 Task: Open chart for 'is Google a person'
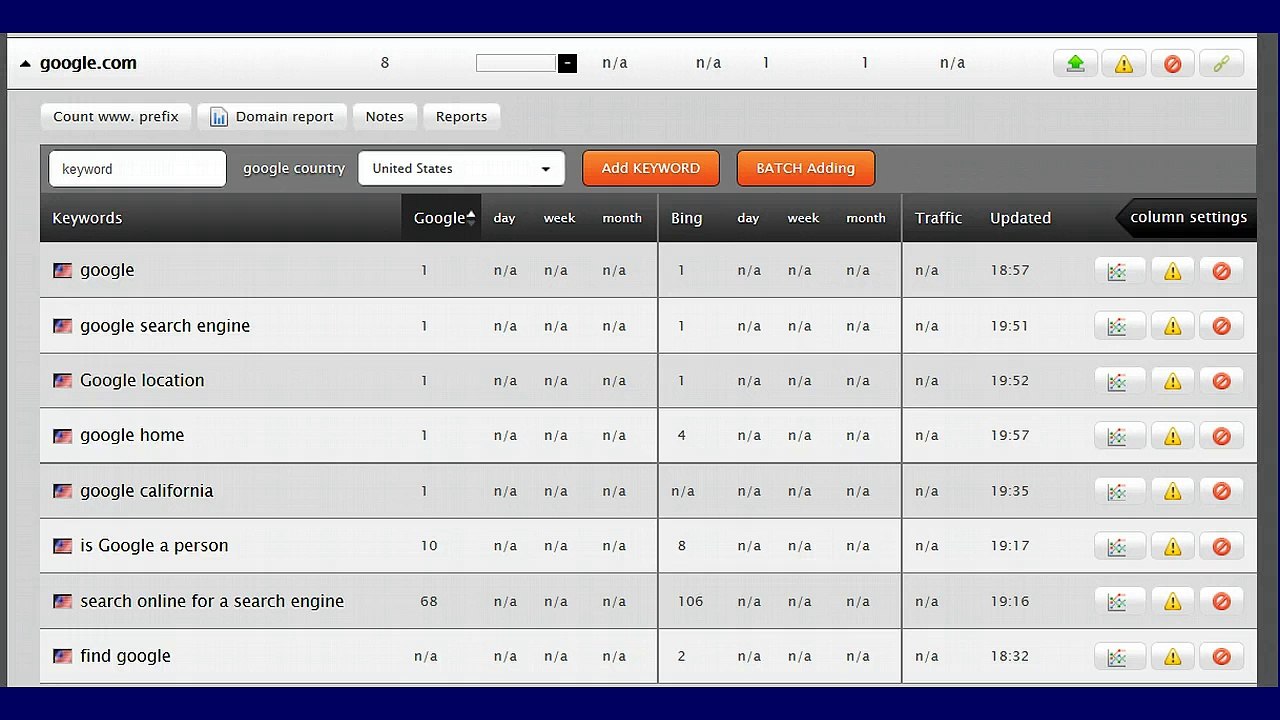coord(1118,546)
